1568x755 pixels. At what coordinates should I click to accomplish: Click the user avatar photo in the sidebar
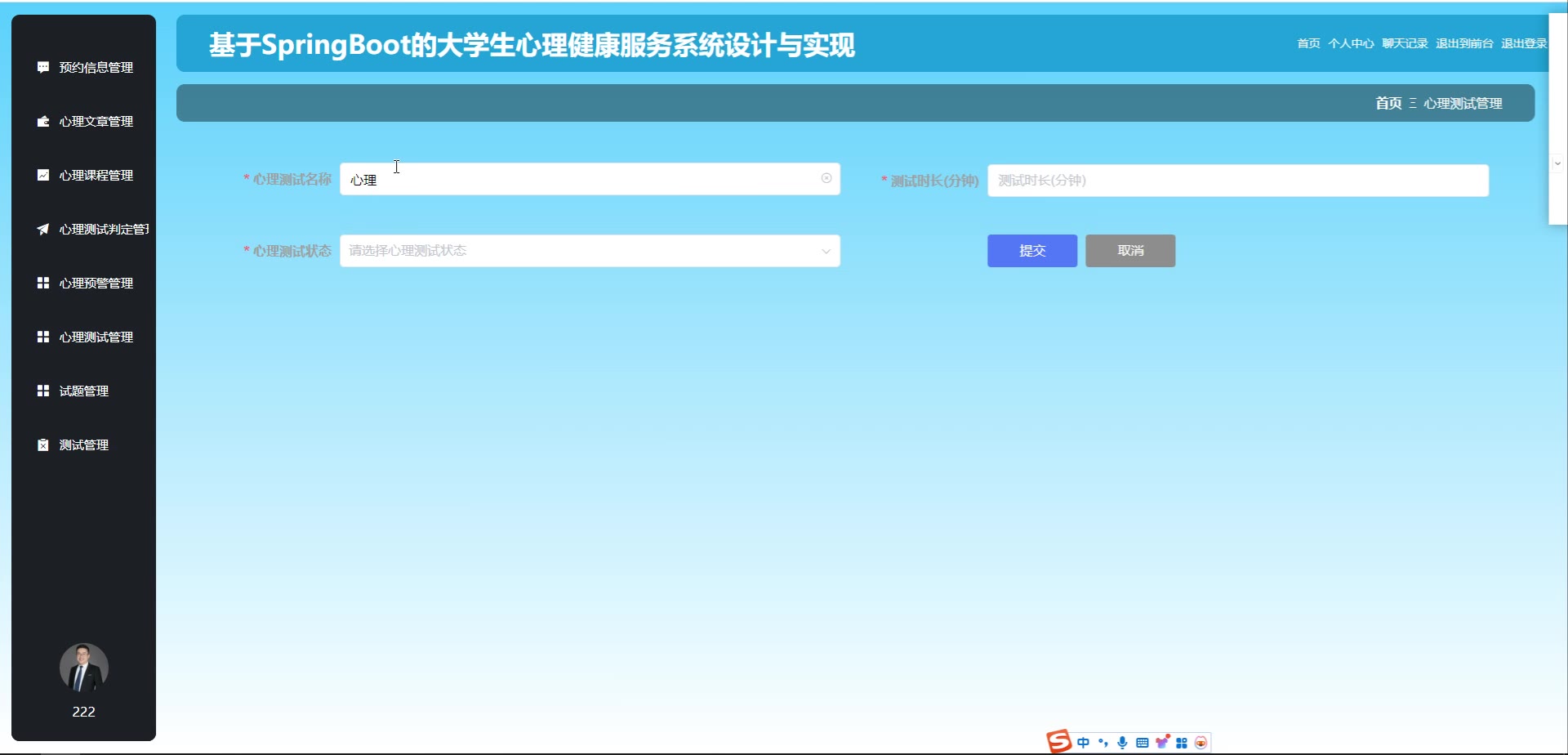click(83, 668)
